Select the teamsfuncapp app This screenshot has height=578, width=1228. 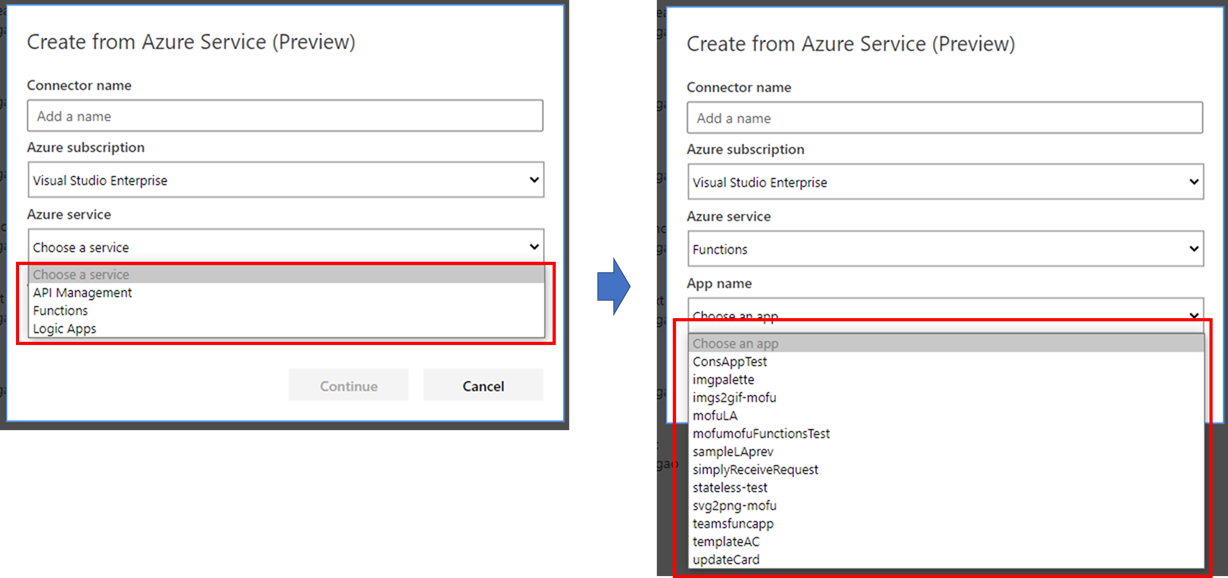[946, 524]
